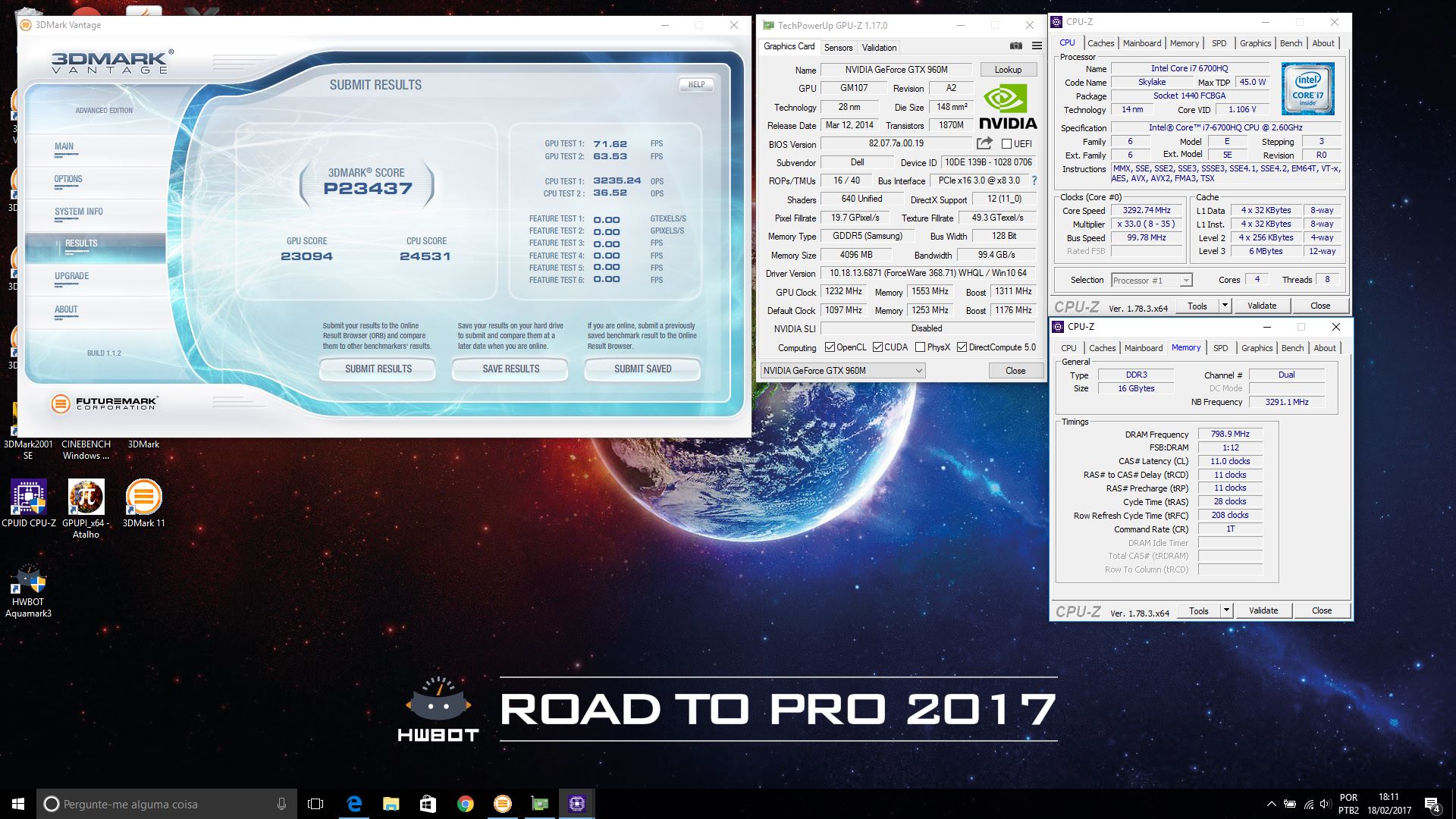1456x819 pixels.
Task: Open the Processor #1 selection dropdown
Action: point(1151,281)
